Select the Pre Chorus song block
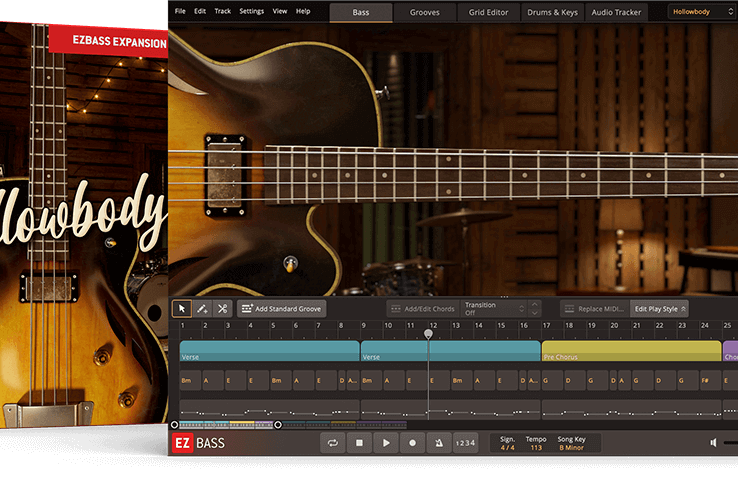738x488 pixels. [x=632, y=351]
